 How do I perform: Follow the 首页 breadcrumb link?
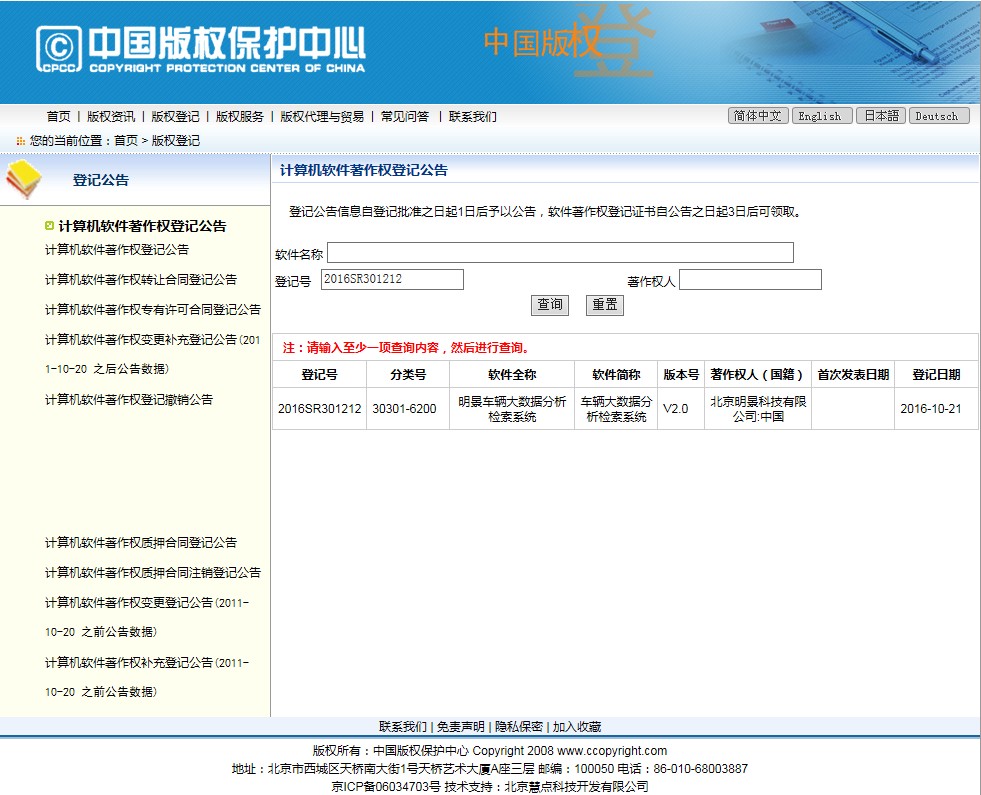126,141
